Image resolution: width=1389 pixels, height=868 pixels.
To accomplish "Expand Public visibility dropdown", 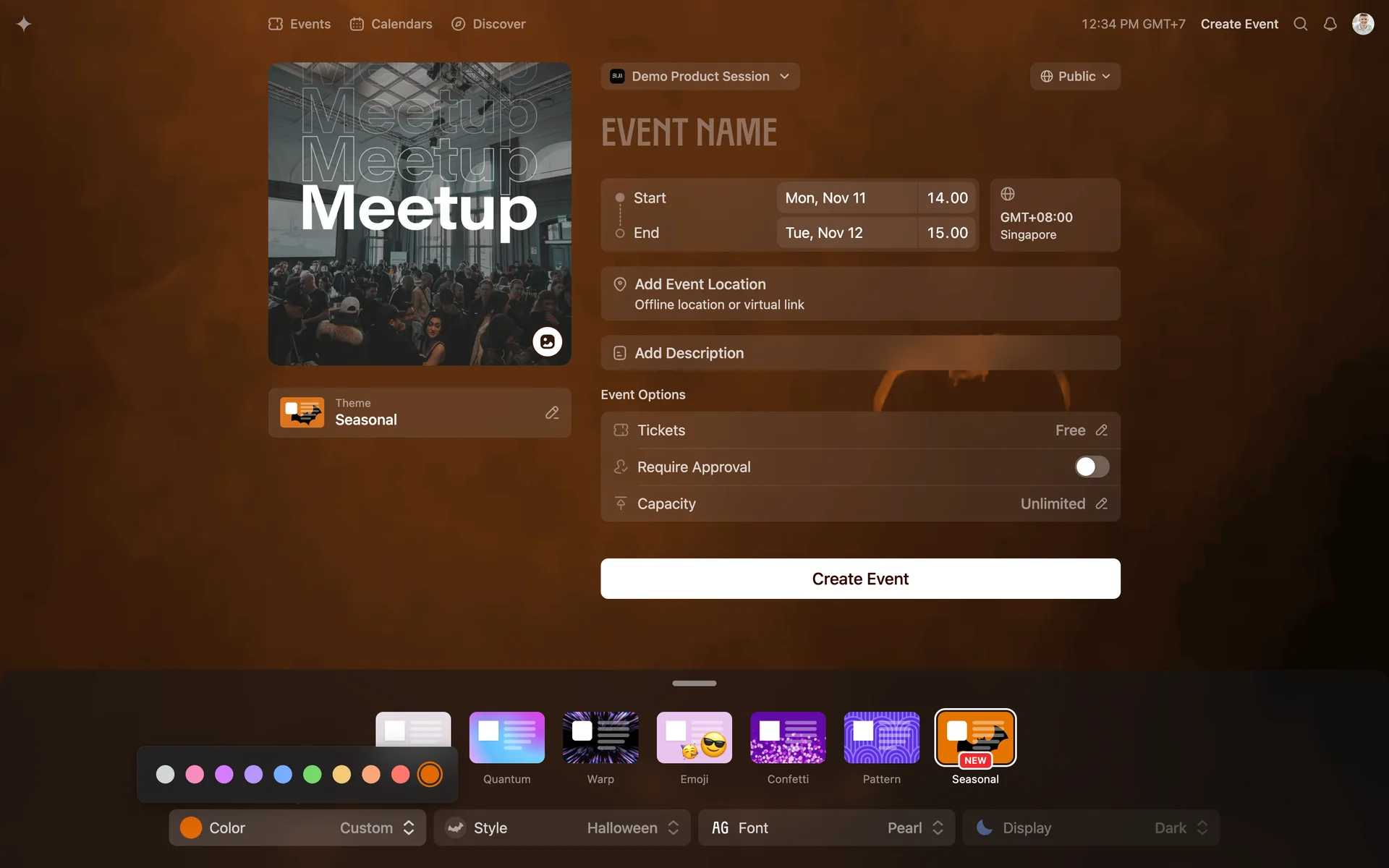I will tap(1074, 77).
